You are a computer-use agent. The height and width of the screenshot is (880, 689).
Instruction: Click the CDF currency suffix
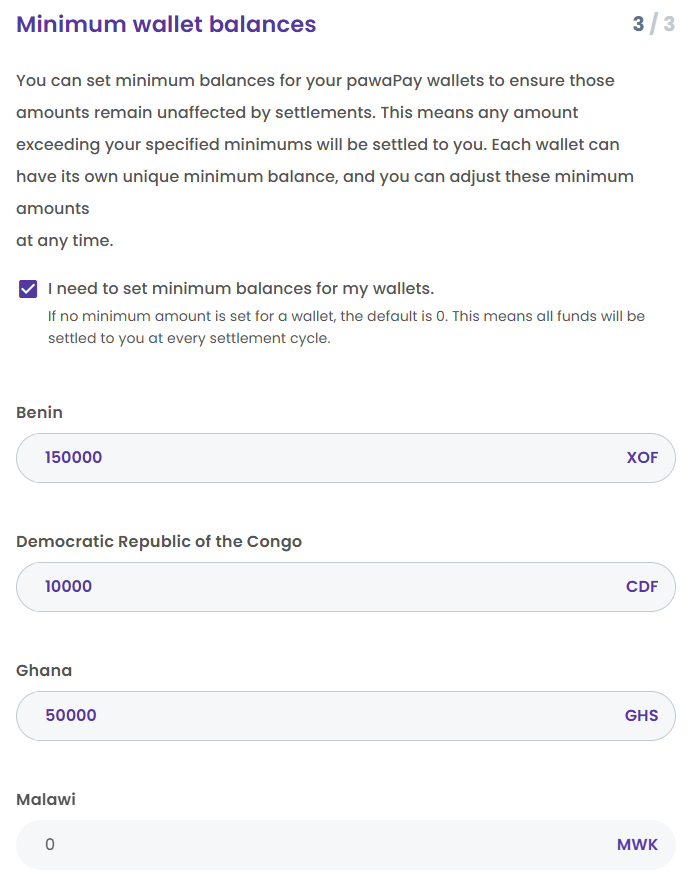642,587
